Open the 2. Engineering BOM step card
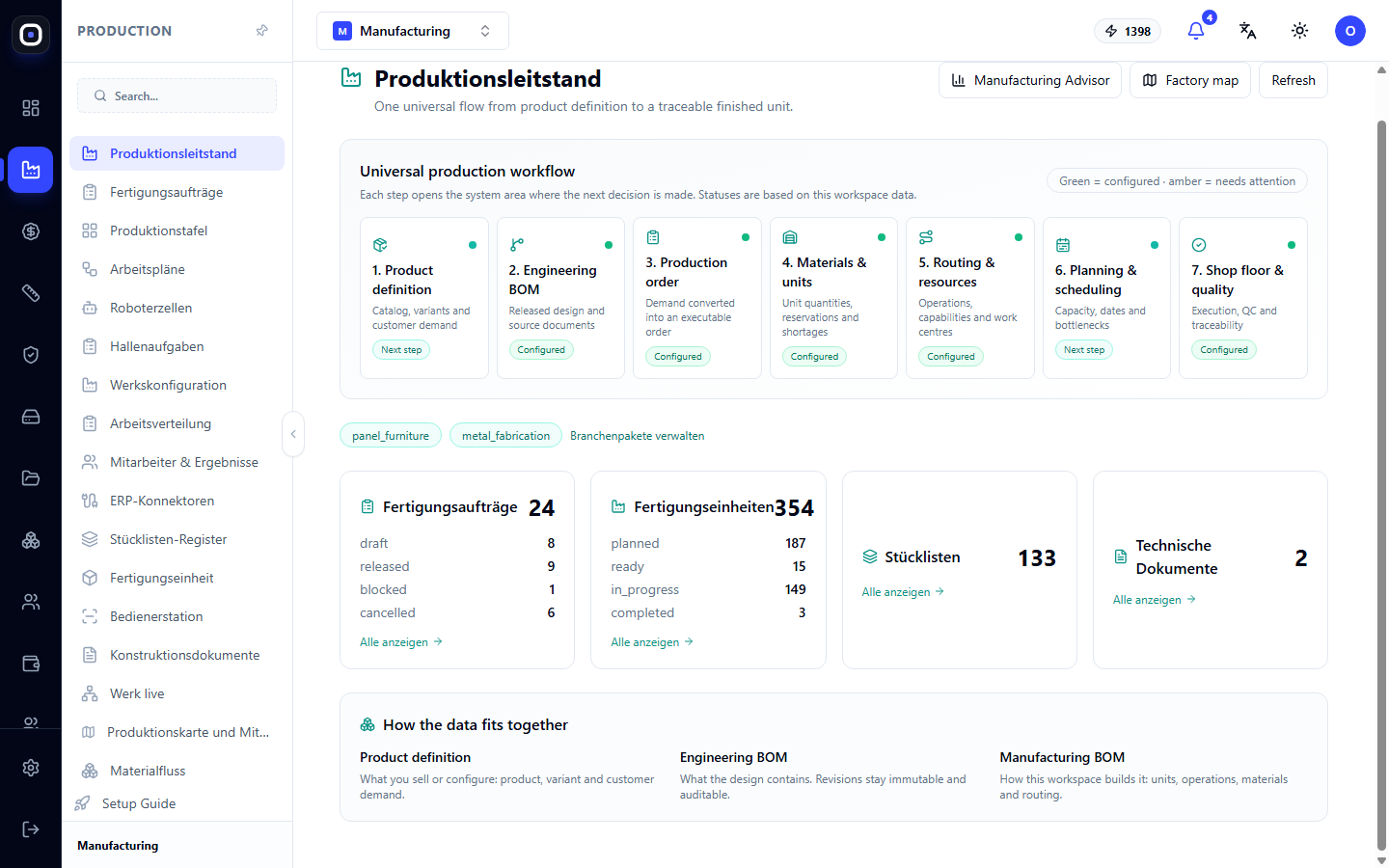 (x=560, y=298)
